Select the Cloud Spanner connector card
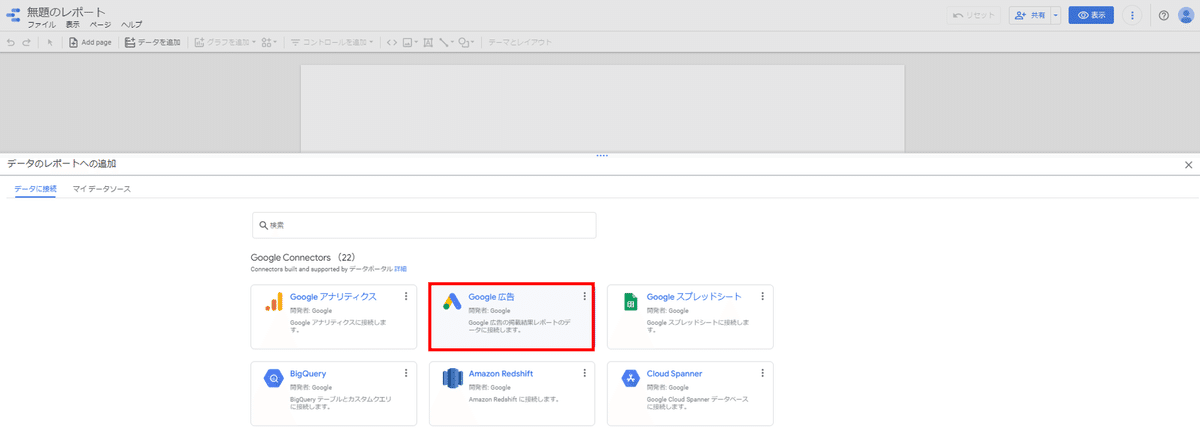Viewport: 1200px width, 433px height. [690, 393]
